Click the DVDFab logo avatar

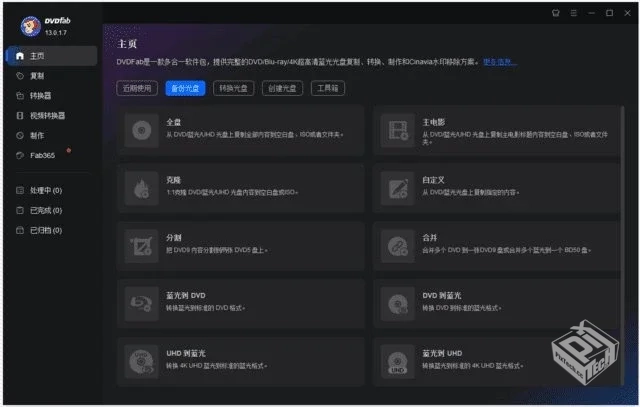coord(31,26)
